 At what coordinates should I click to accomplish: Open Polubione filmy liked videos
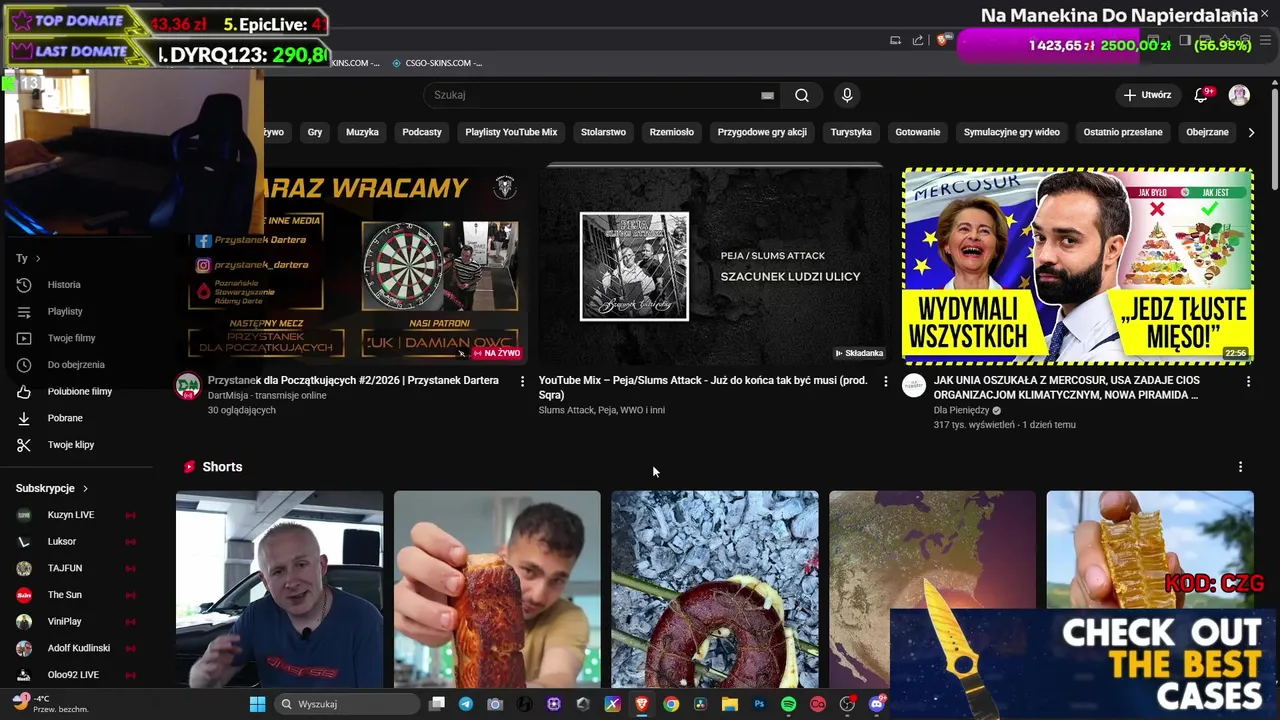[x=82, y=391]
